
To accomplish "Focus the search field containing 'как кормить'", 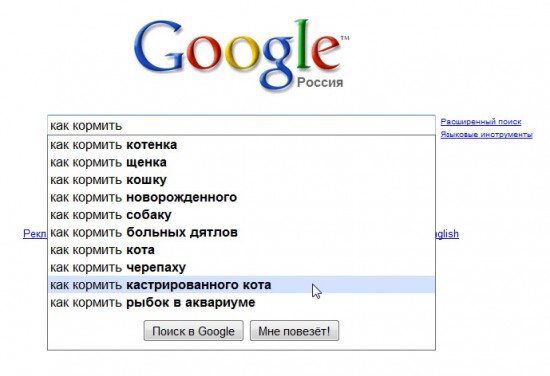I will coord(241,125).
